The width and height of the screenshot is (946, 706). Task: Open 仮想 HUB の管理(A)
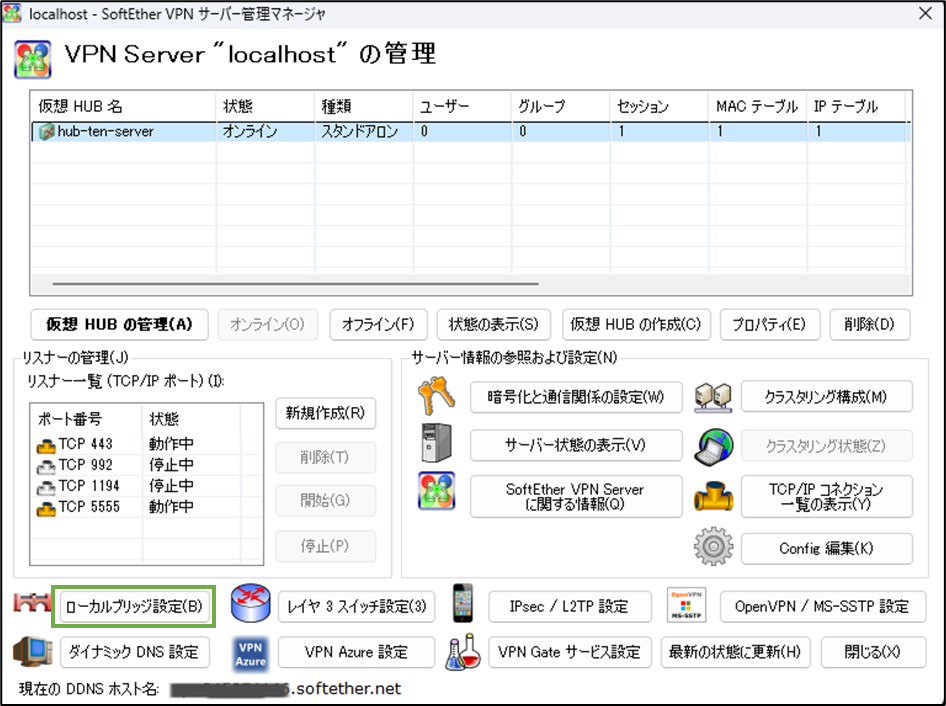click(x=119, y=325)
